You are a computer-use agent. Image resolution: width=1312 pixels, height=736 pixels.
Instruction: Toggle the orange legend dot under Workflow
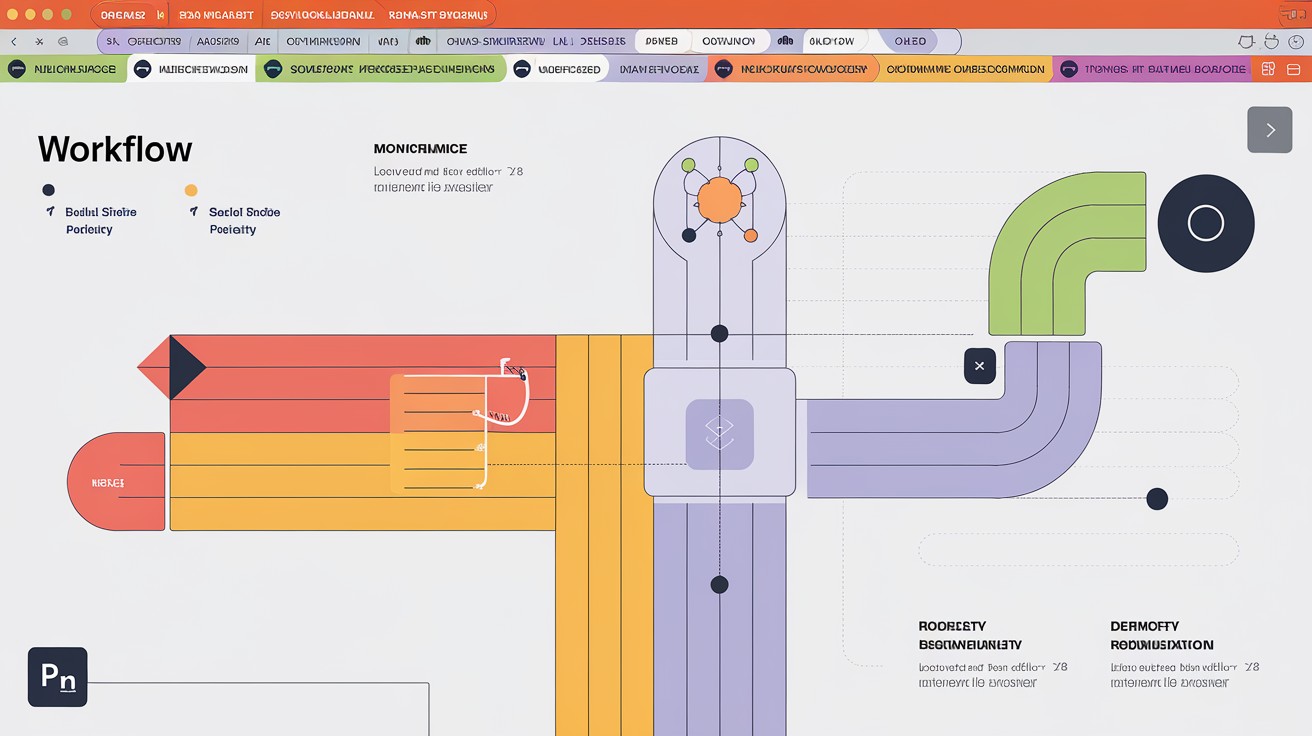click(x=191, y=190)
